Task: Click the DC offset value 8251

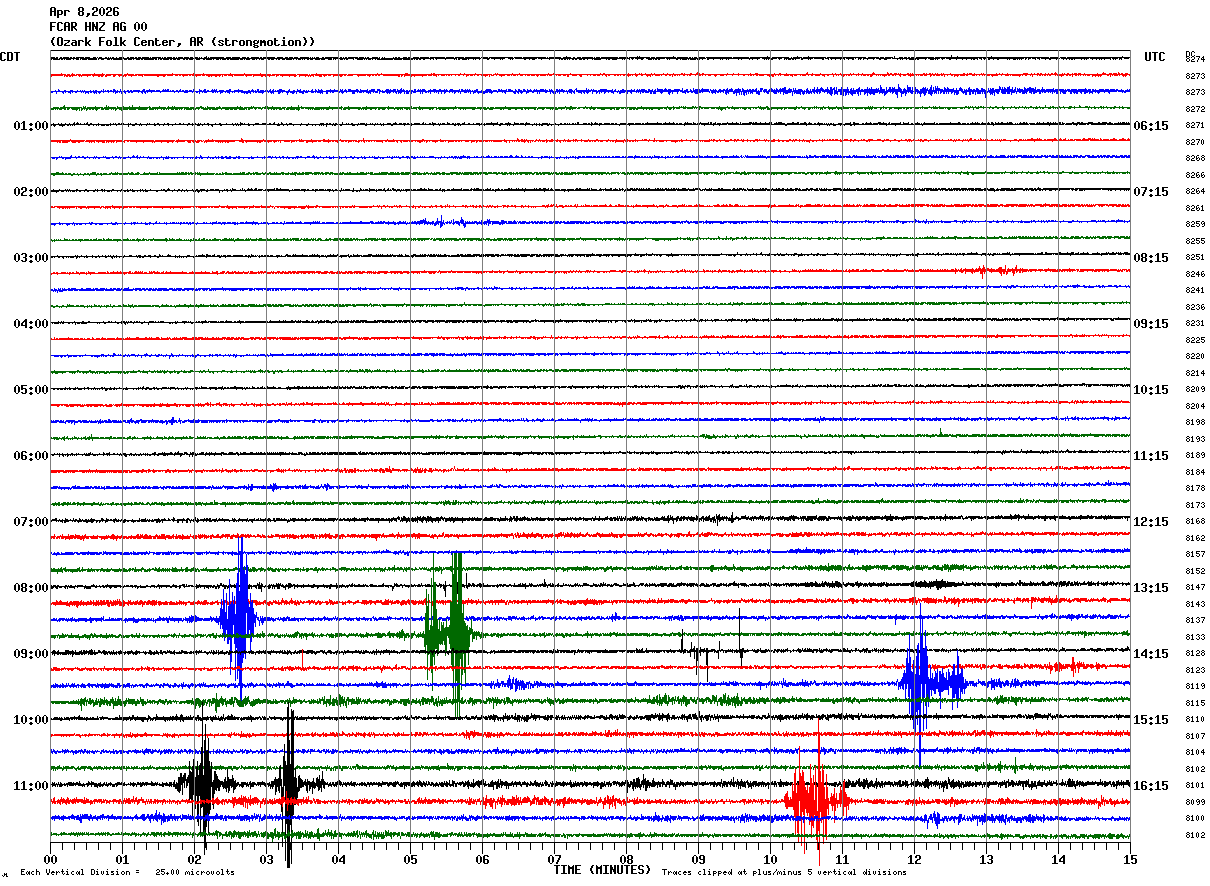Action: (1195, 258)
